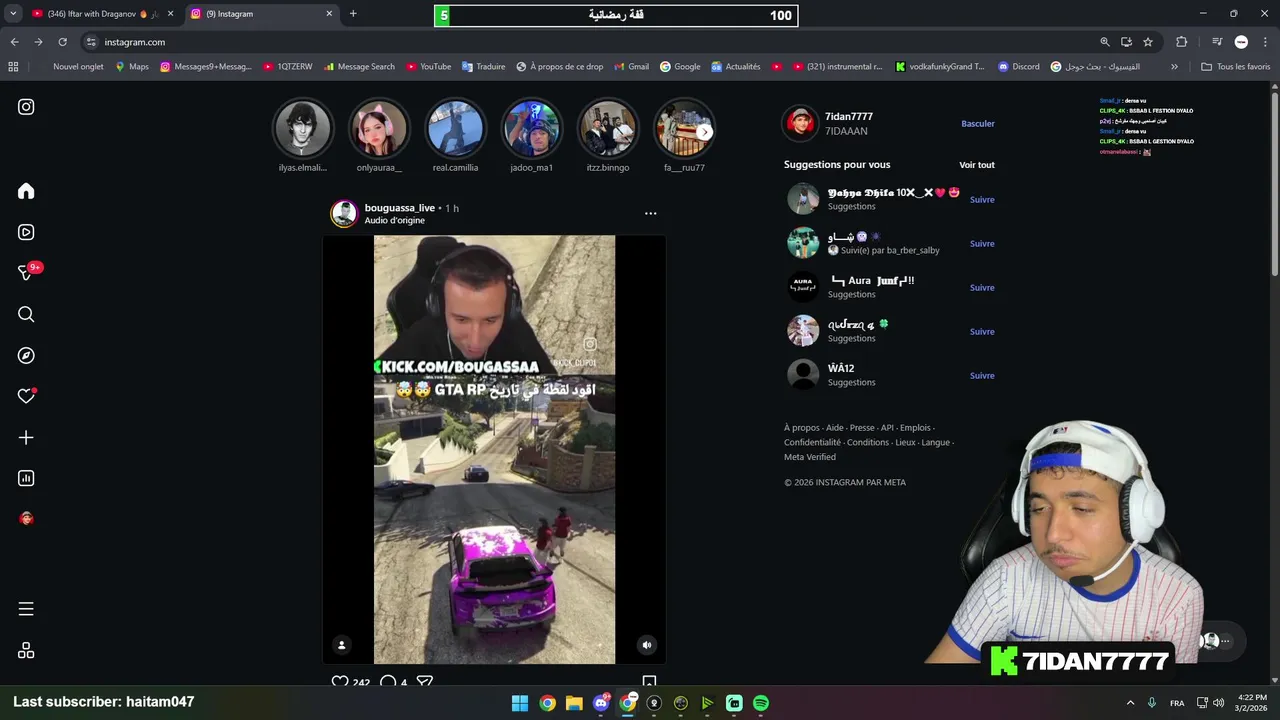Follow first suggestion Yahya Dhifa
Viewport: 1280px width, 720px height.
click(982, 200)
